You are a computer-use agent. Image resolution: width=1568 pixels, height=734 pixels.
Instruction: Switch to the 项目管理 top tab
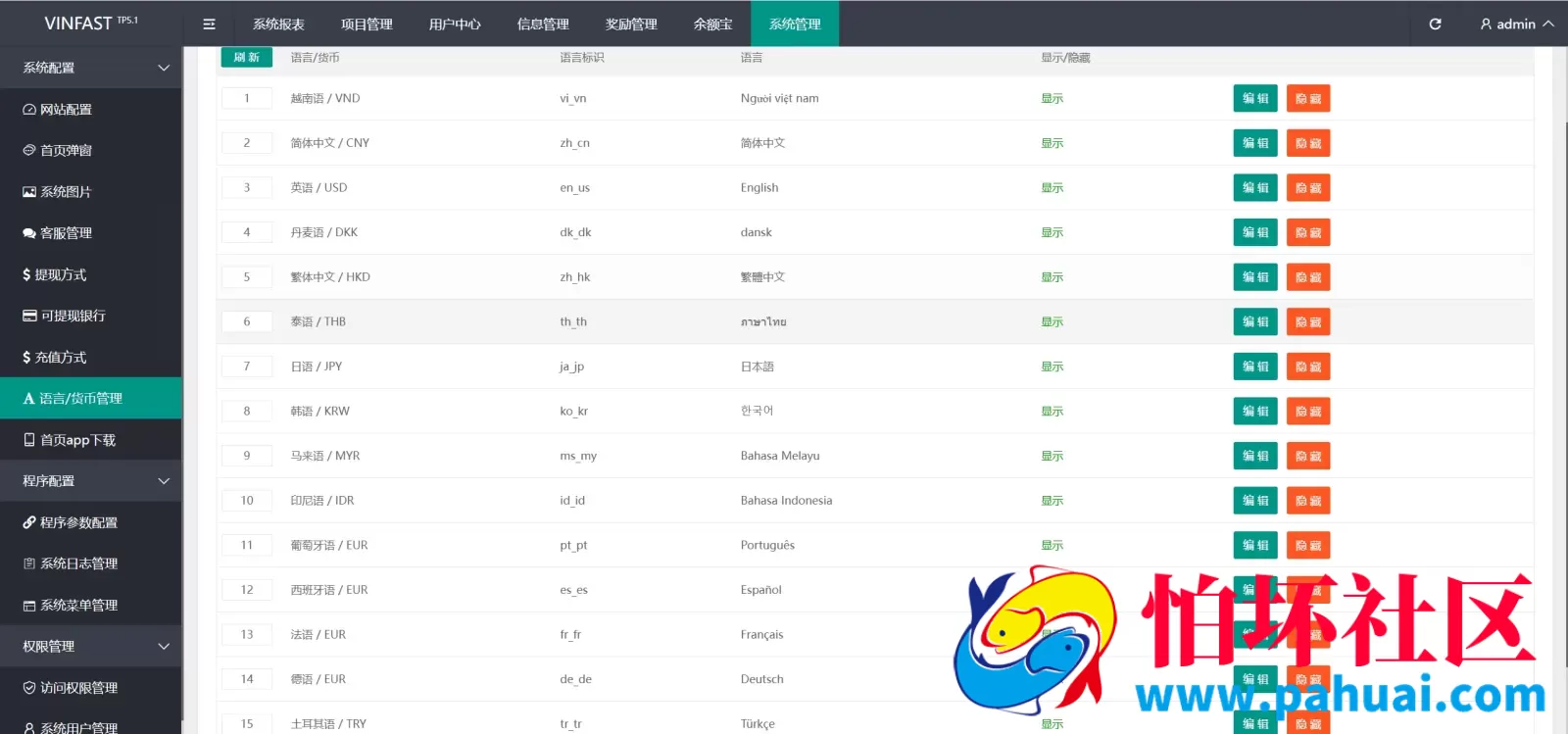pos(367,24)
